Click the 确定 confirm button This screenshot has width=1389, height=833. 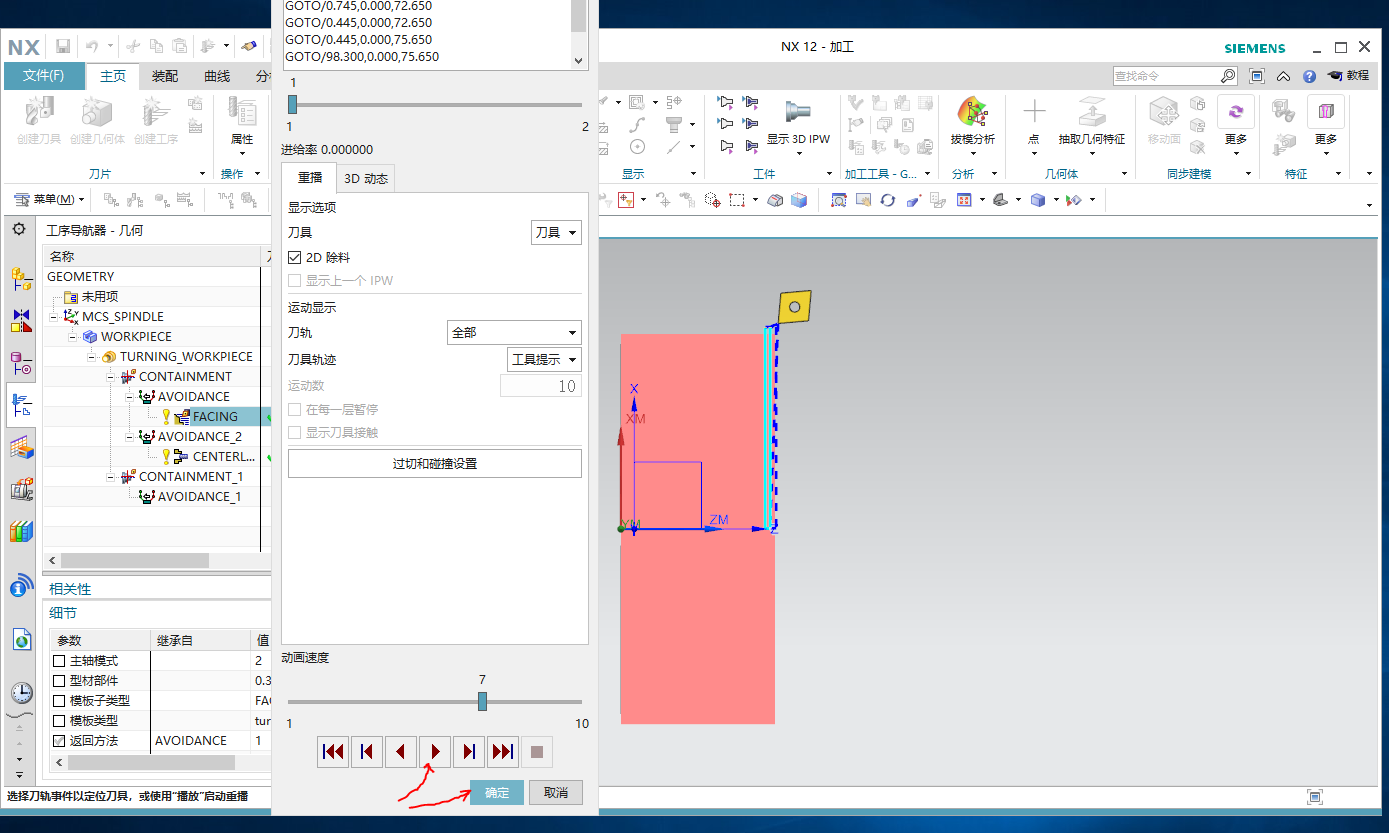pyautogui.click(x=497, y=792)
